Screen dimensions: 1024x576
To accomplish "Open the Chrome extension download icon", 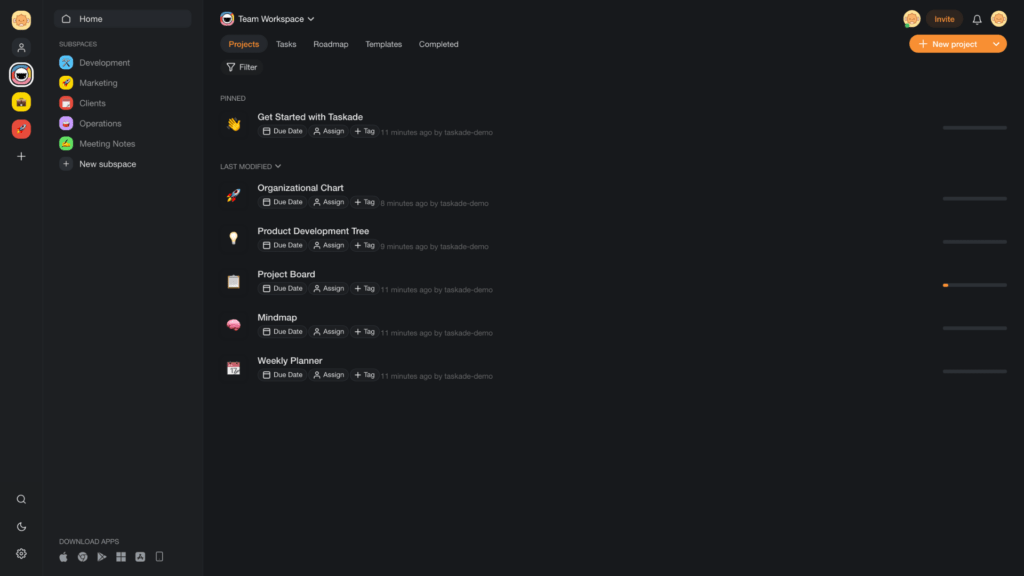I will point(82,557).
